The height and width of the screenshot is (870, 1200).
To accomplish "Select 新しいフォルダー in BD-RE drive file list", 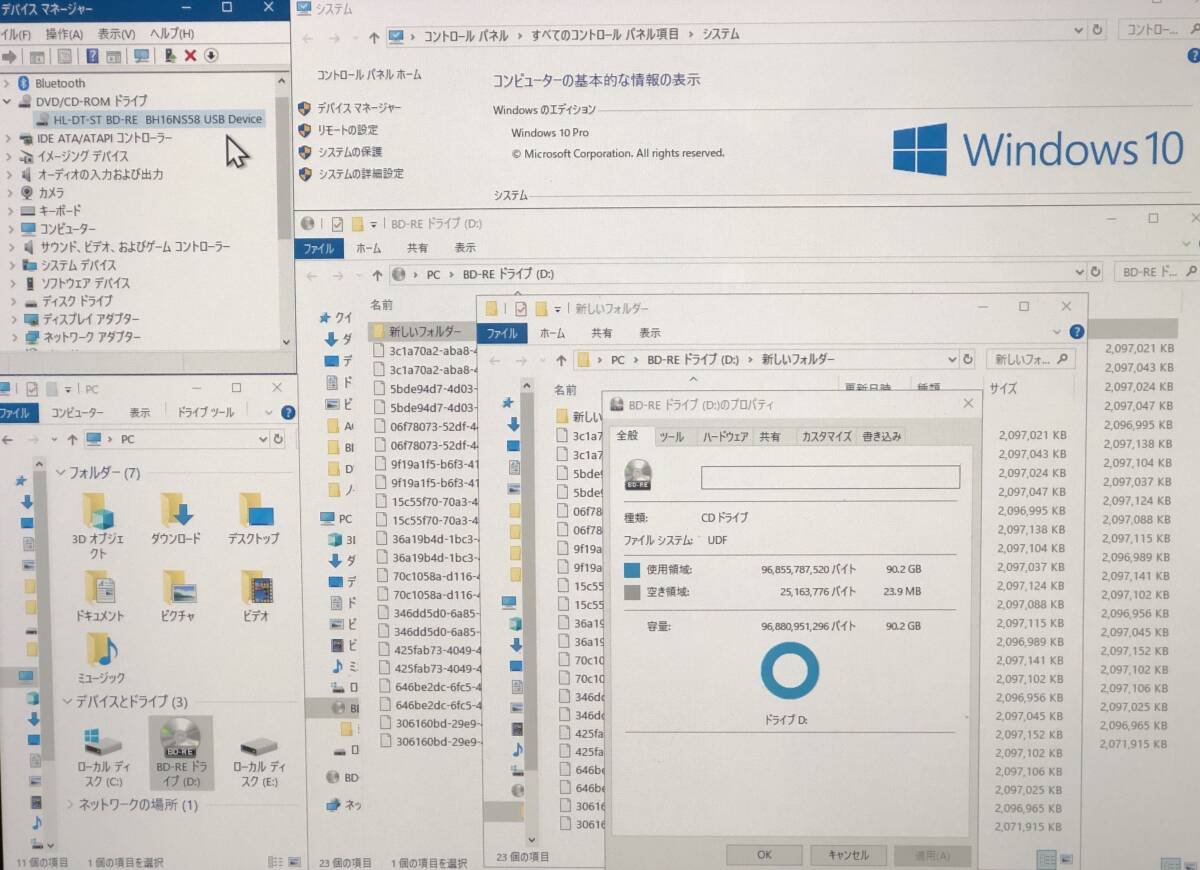I will click(x=424, y=331).
